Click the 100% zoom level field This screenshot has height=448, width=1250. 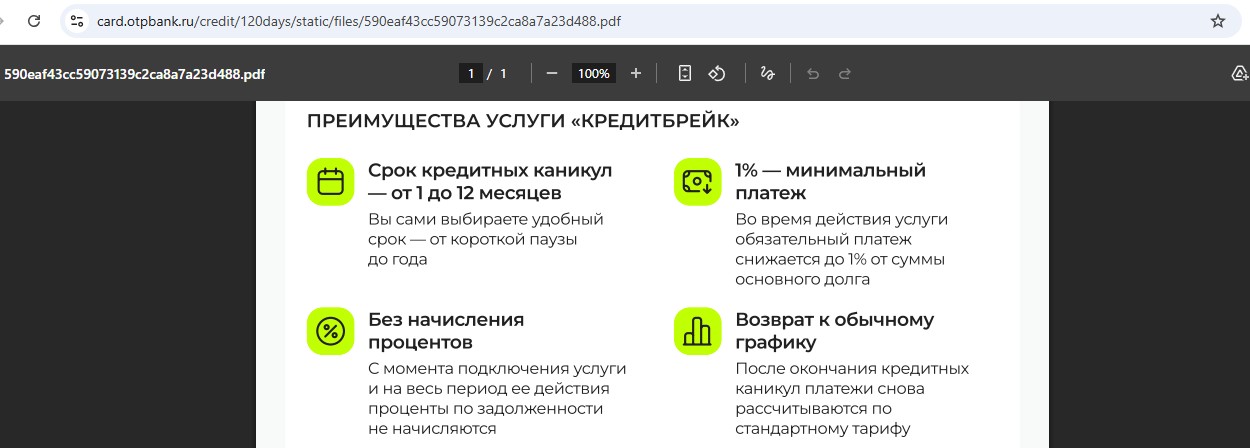pyautogui.click(x=594, y=74)
